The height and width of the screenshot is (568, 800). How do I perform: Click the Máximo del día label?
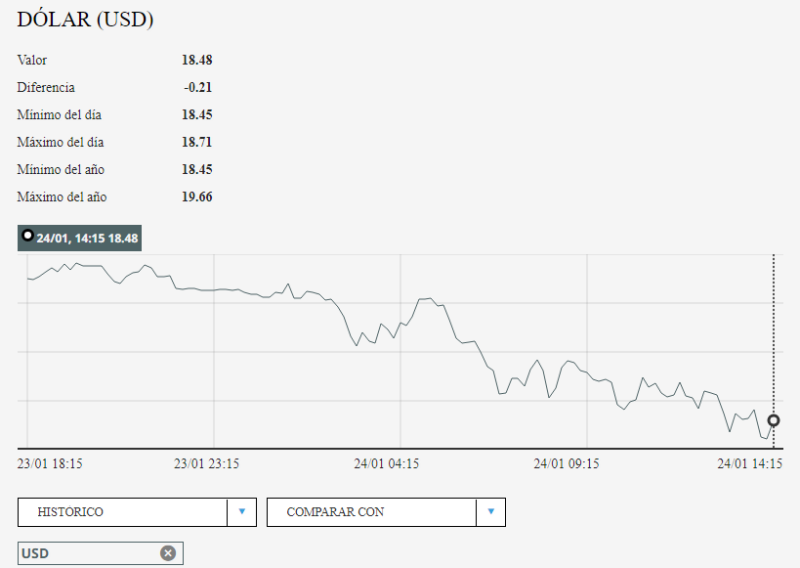pos(60,142)
